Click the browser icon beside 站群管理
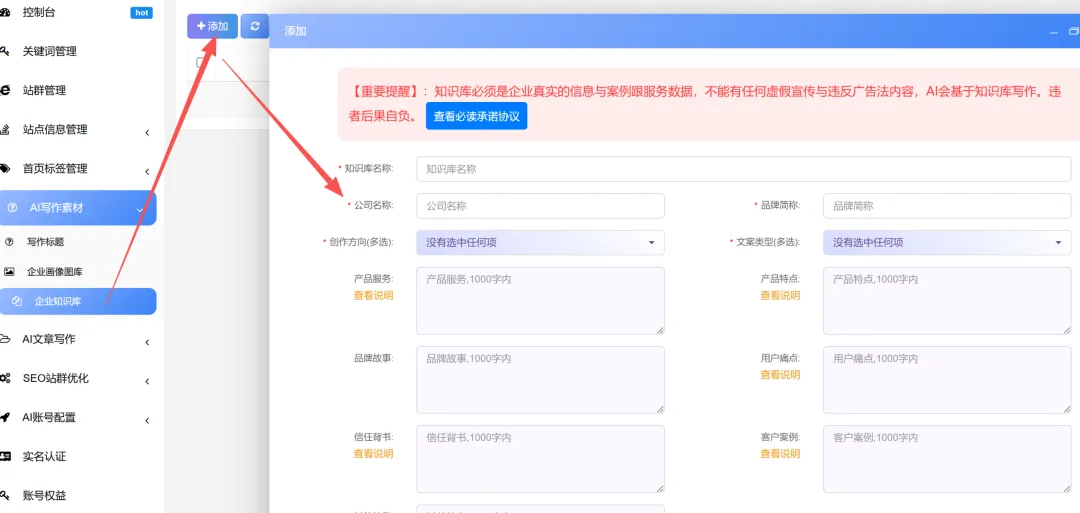Image resolution: width=1080 pixels, height=513 pixels. 5,90
